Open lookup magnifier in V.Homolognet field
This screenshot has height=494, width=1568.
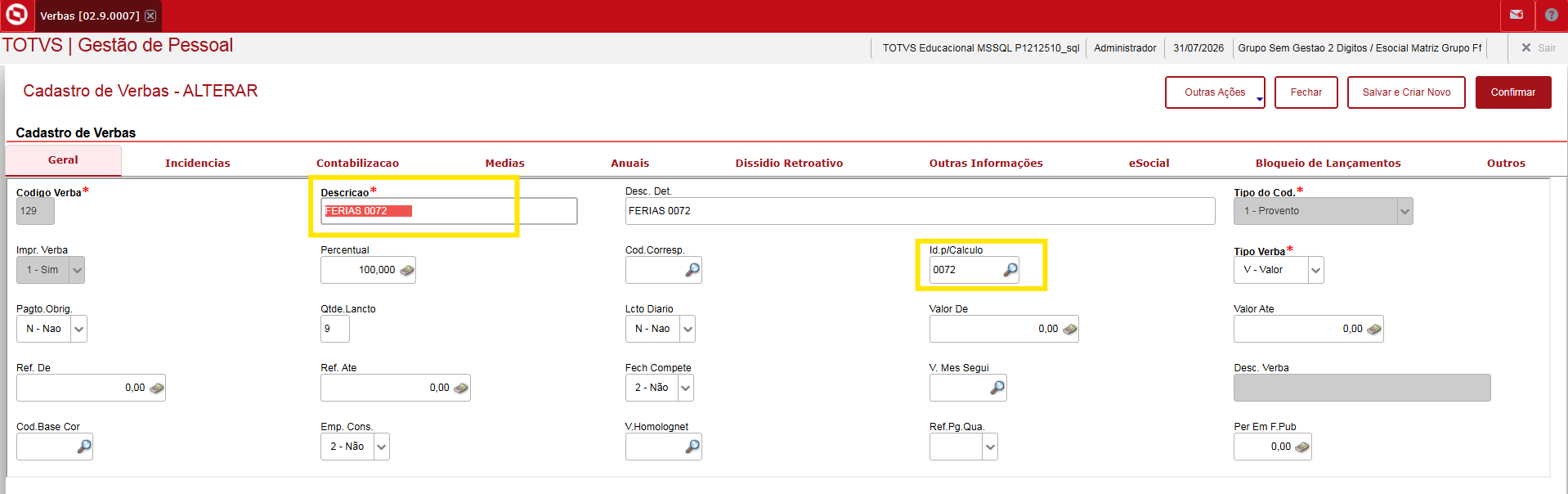coord(692,447)
